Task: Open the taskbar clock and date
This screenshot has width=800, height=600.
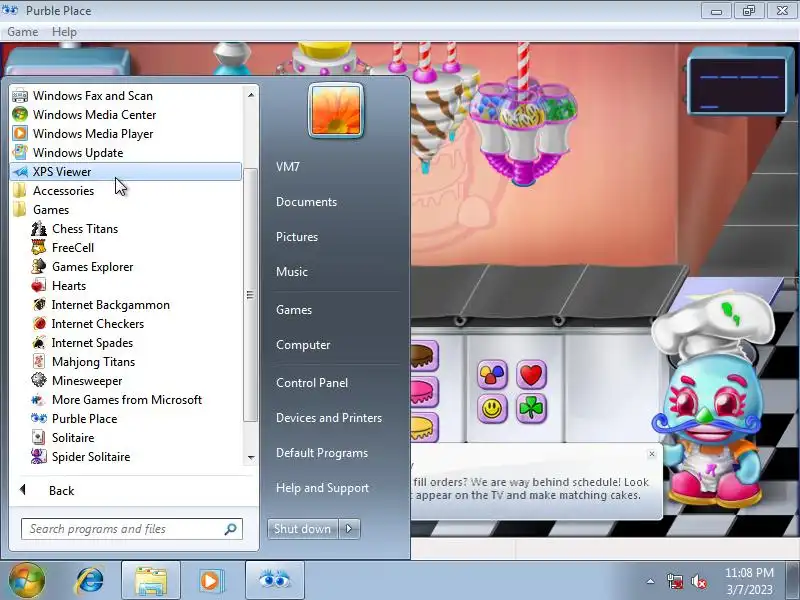Action: pos(749,581)
